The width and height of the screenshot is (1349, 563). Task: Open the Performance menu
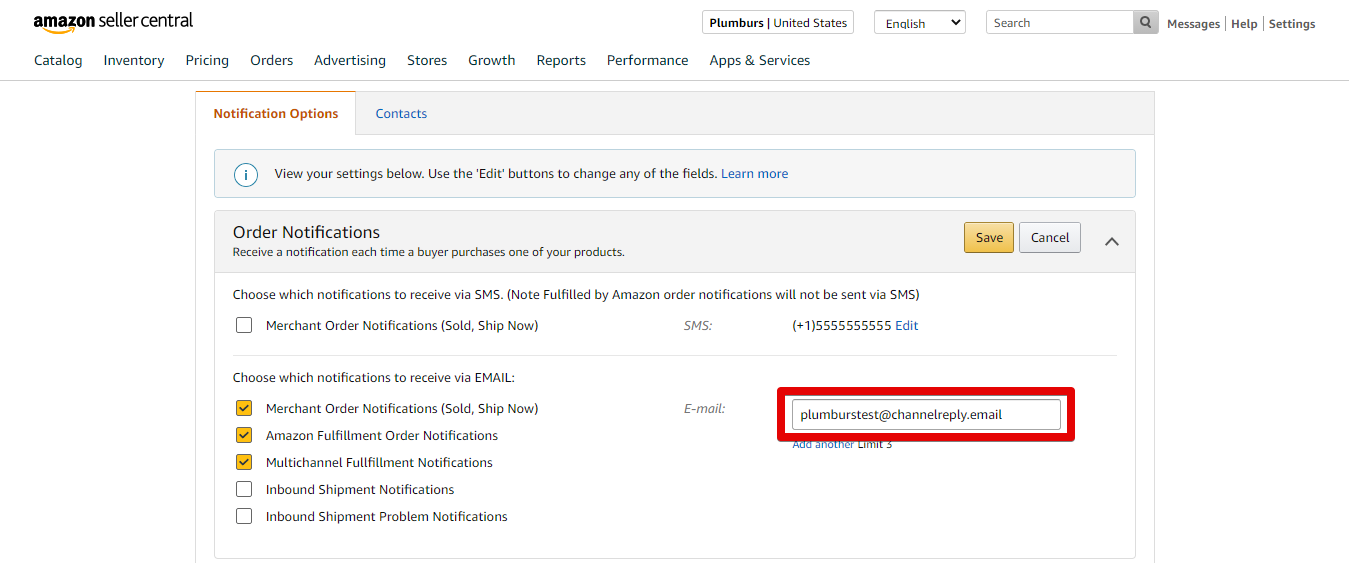point(648,60)
